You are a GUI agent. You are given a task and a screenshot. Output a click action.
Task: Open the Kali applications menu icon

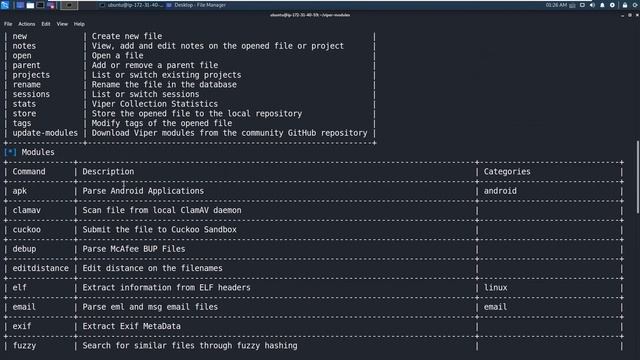coord(5,5)
